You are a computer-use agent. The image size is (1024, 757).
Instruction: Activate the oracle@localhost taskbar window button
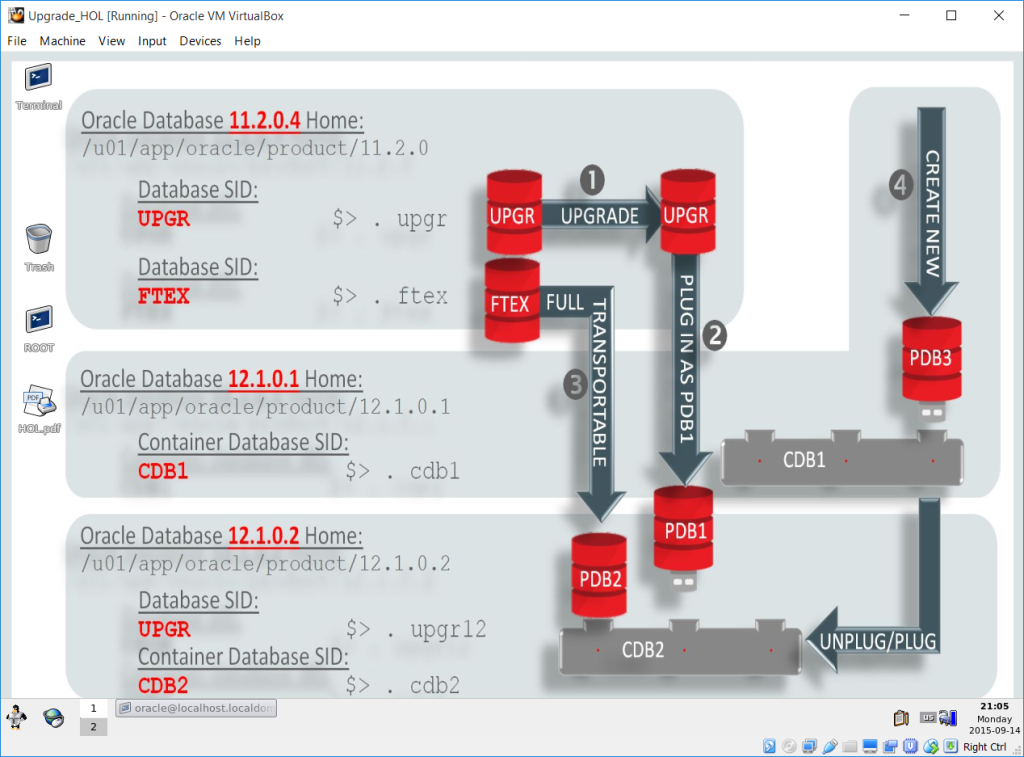pyautogui.click(x=196, y=708)
